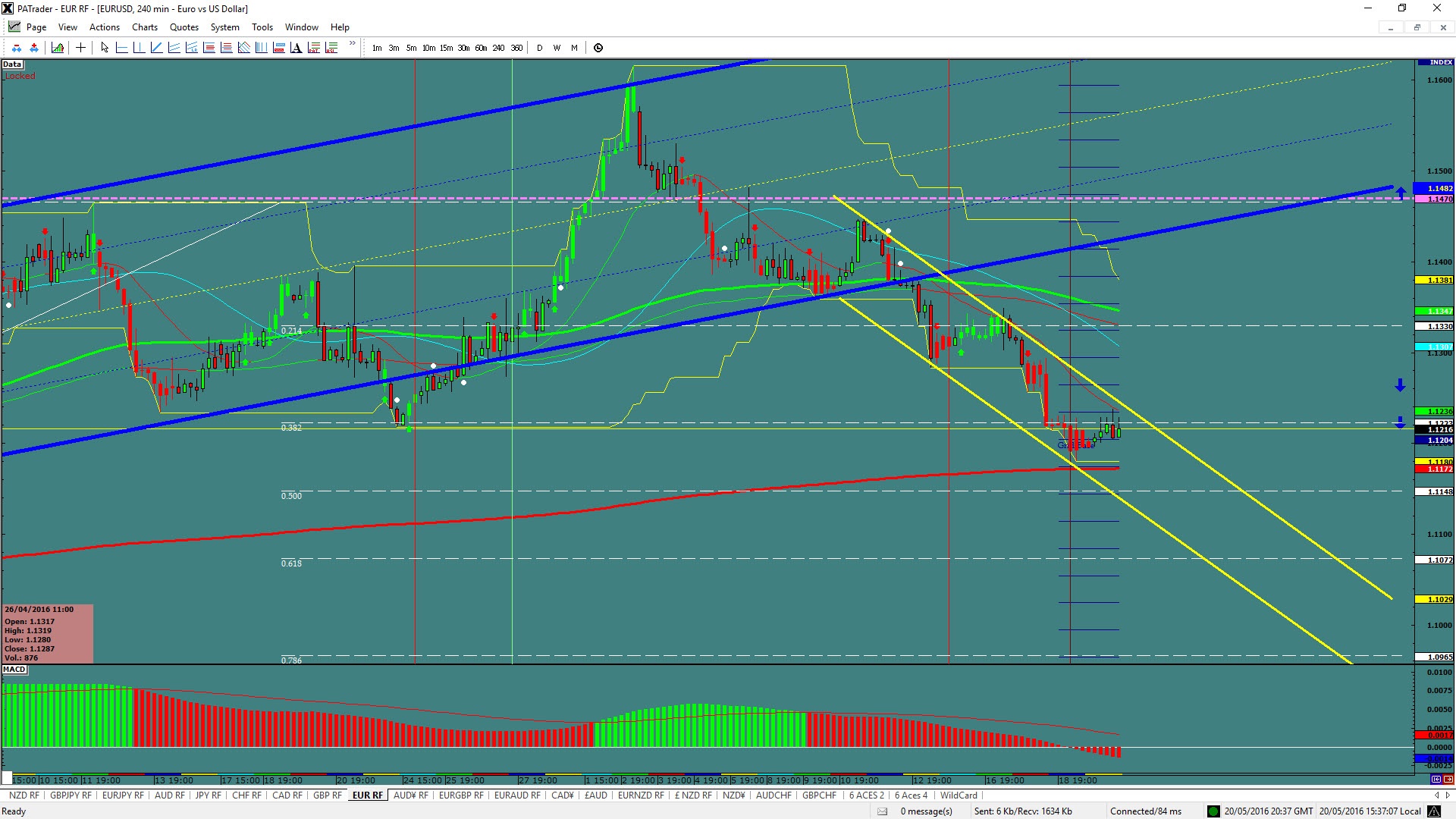1456x819 pixels.
Task: Open the Window menu
Action: [x=302, y=27]
